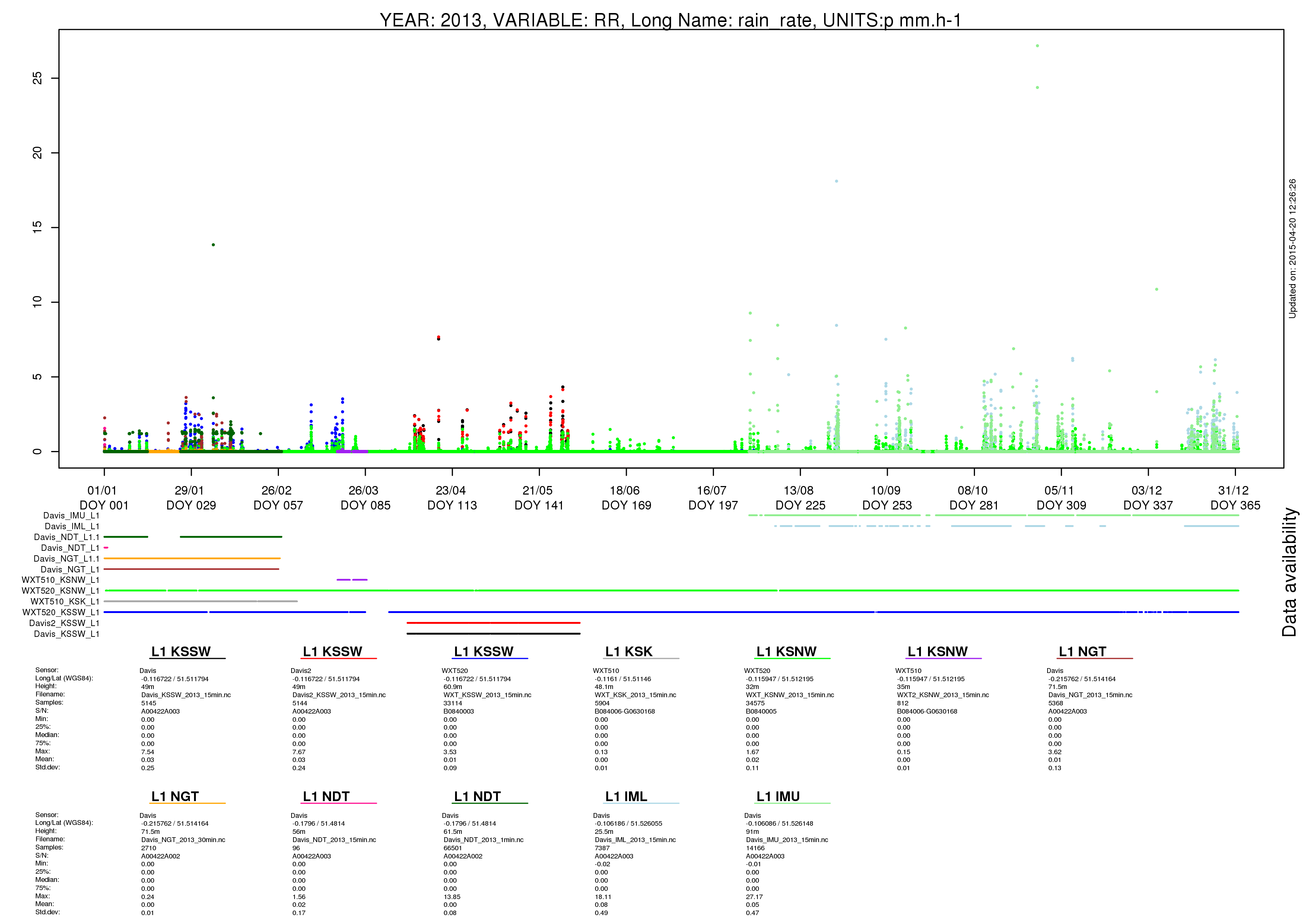
Task: Click the light blue line under 'L1 IML'
Action: point(642,803)
